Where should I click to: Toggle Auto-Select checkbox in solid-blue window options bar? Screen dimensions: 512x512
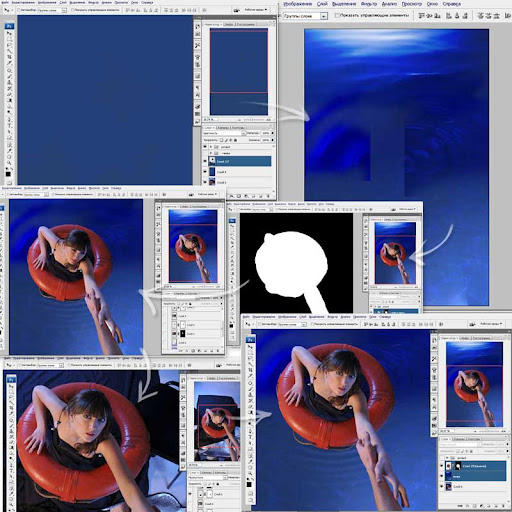[19, 10]
